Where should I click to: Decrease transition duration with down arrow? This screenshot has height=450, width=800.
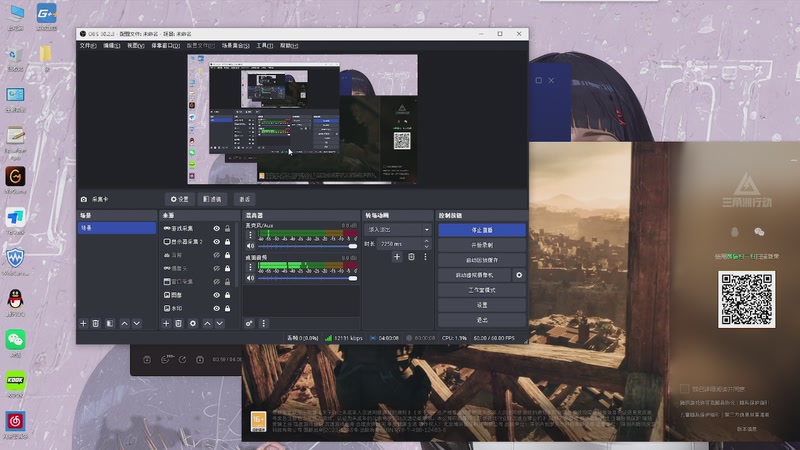[427, 247]
